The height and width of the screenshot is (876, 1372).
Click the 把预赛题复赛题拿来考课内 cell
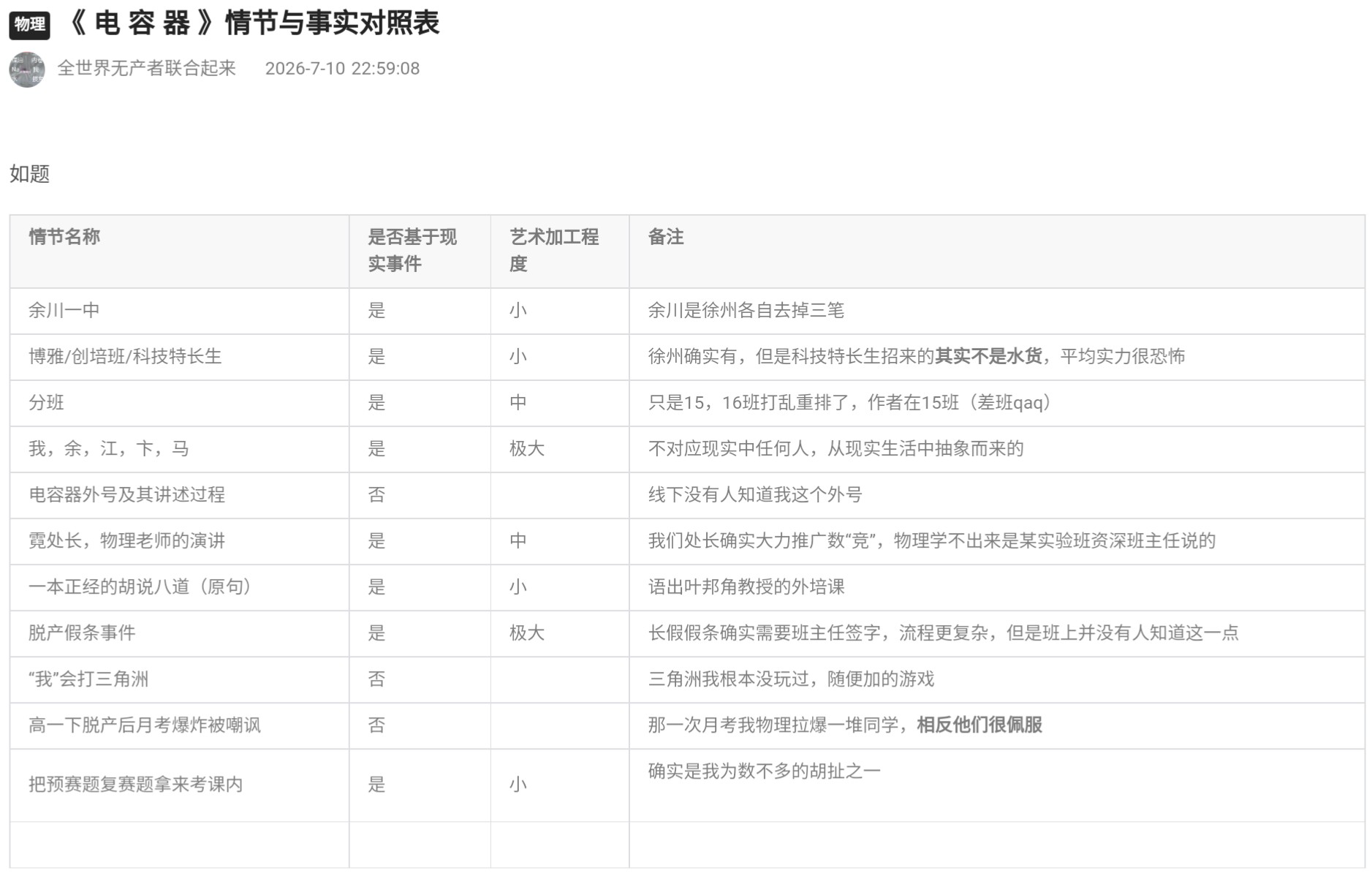coord(179,785)
